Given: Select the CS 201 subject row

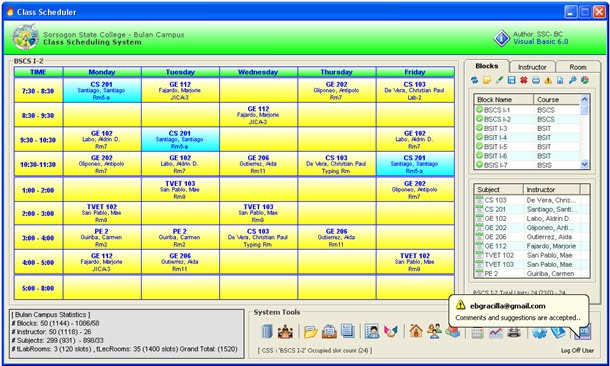Looking at the screenshot, I should (x=532, y=209).
